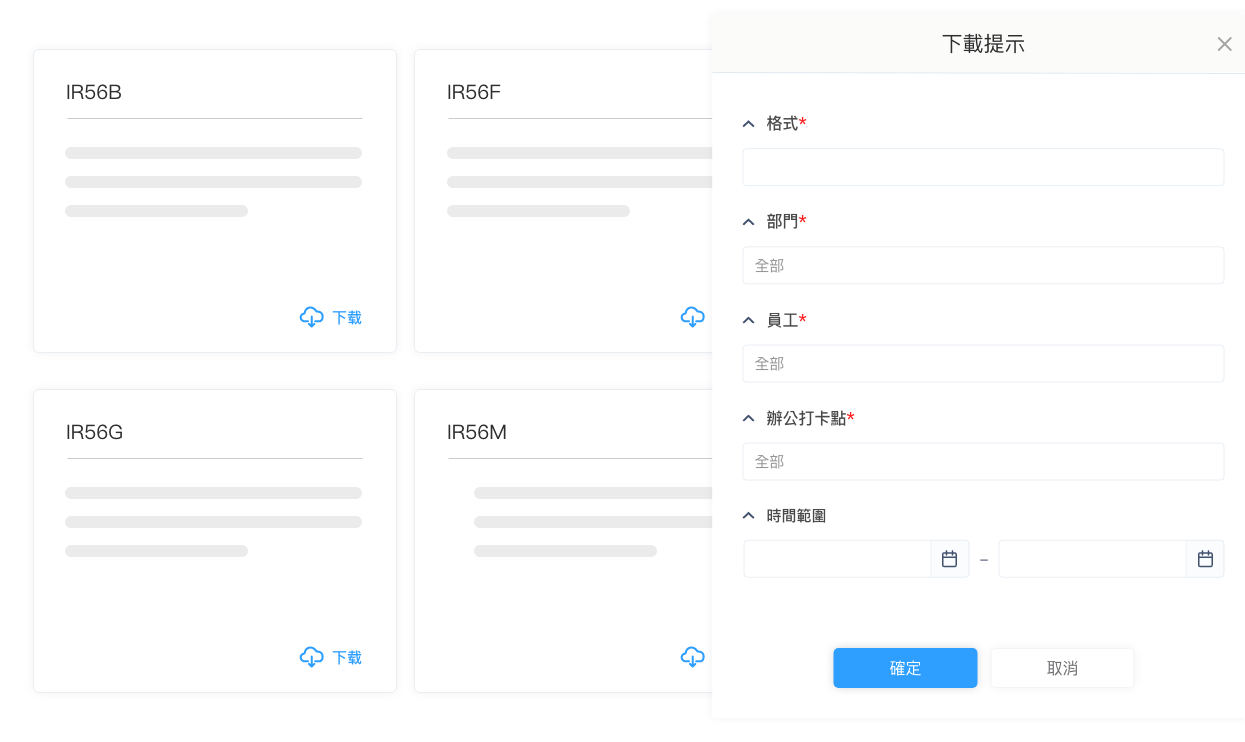Close the 下載提示 dialog panel
Viewport: 1245px width, 742px height.
click(1224, 44)
